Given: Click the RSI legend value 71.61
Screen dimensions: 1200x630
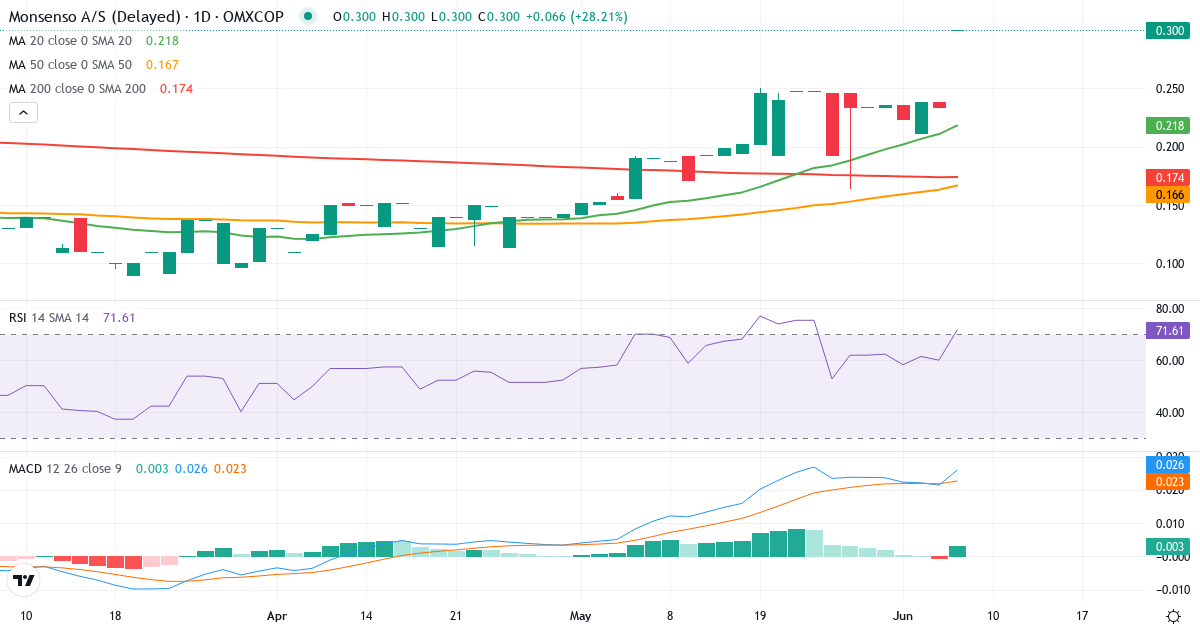Looking at the screenshot, I should point(119,317).
